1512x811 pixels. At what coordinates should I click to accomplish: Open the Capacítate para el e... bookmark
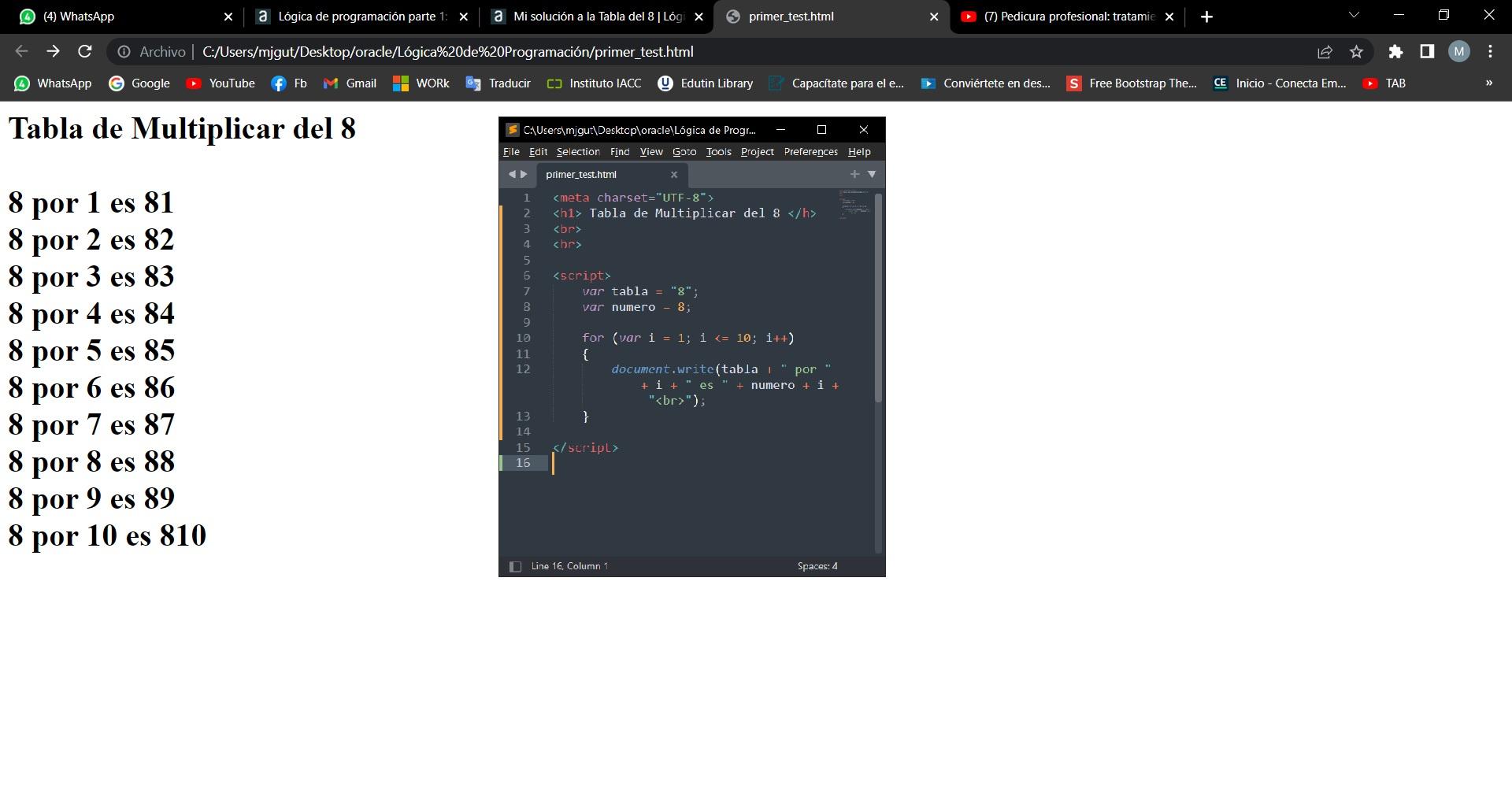click(x=836, y=83)
